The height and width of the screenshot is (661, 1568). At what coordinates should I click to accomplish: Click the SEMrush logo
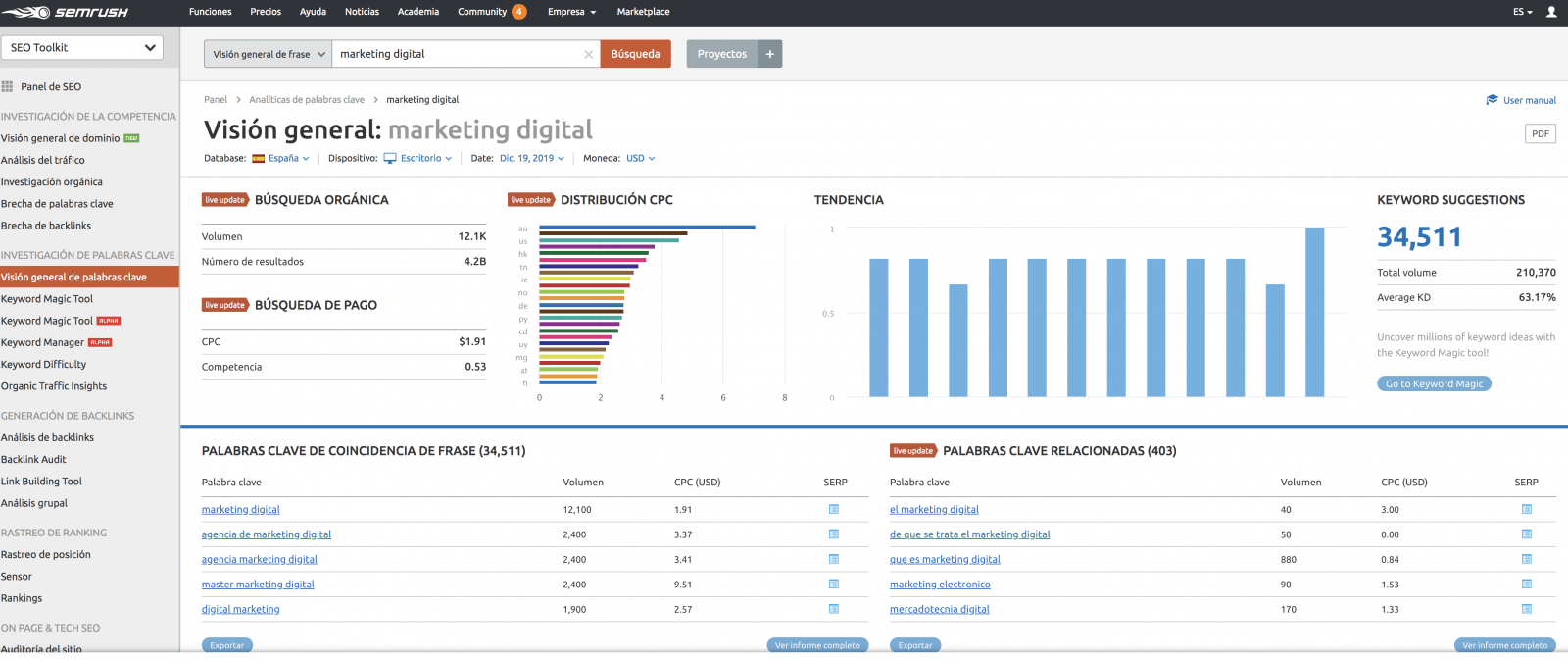[66, 13]
